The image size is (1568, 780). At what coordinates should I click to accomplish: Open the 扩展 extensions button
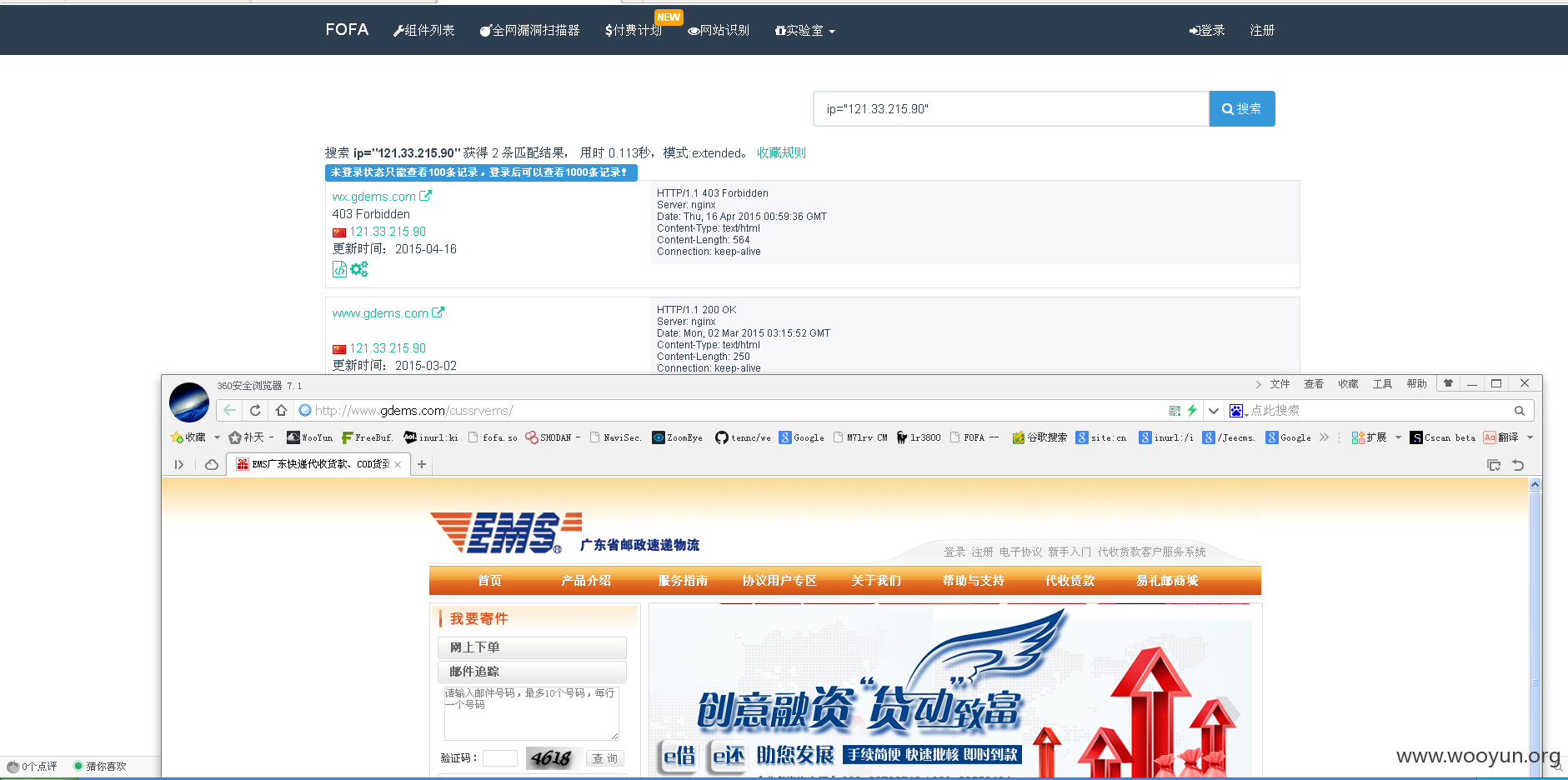coord(1369,437)
